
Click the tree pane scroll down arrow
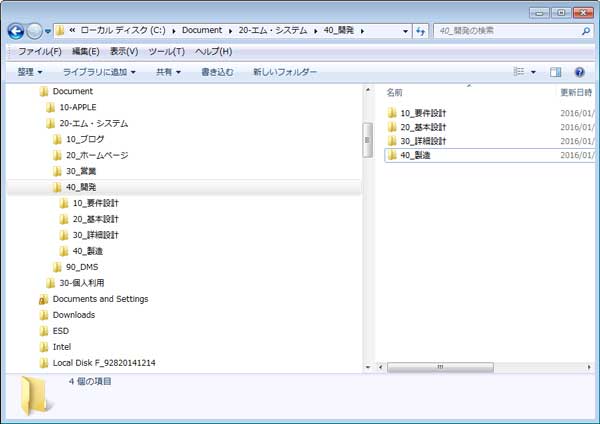(368, 367)
